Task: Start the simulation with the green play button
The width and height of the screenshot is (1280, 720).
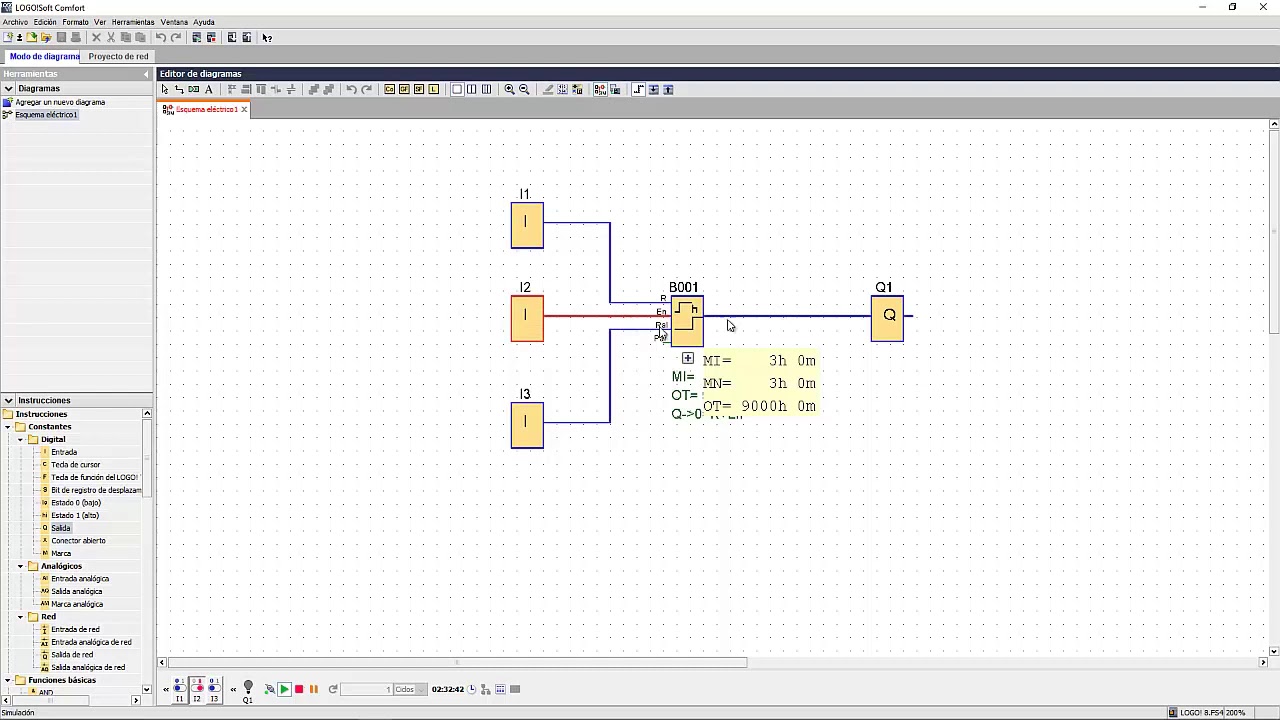Action: pyautogui.click(x=284, y=689)
